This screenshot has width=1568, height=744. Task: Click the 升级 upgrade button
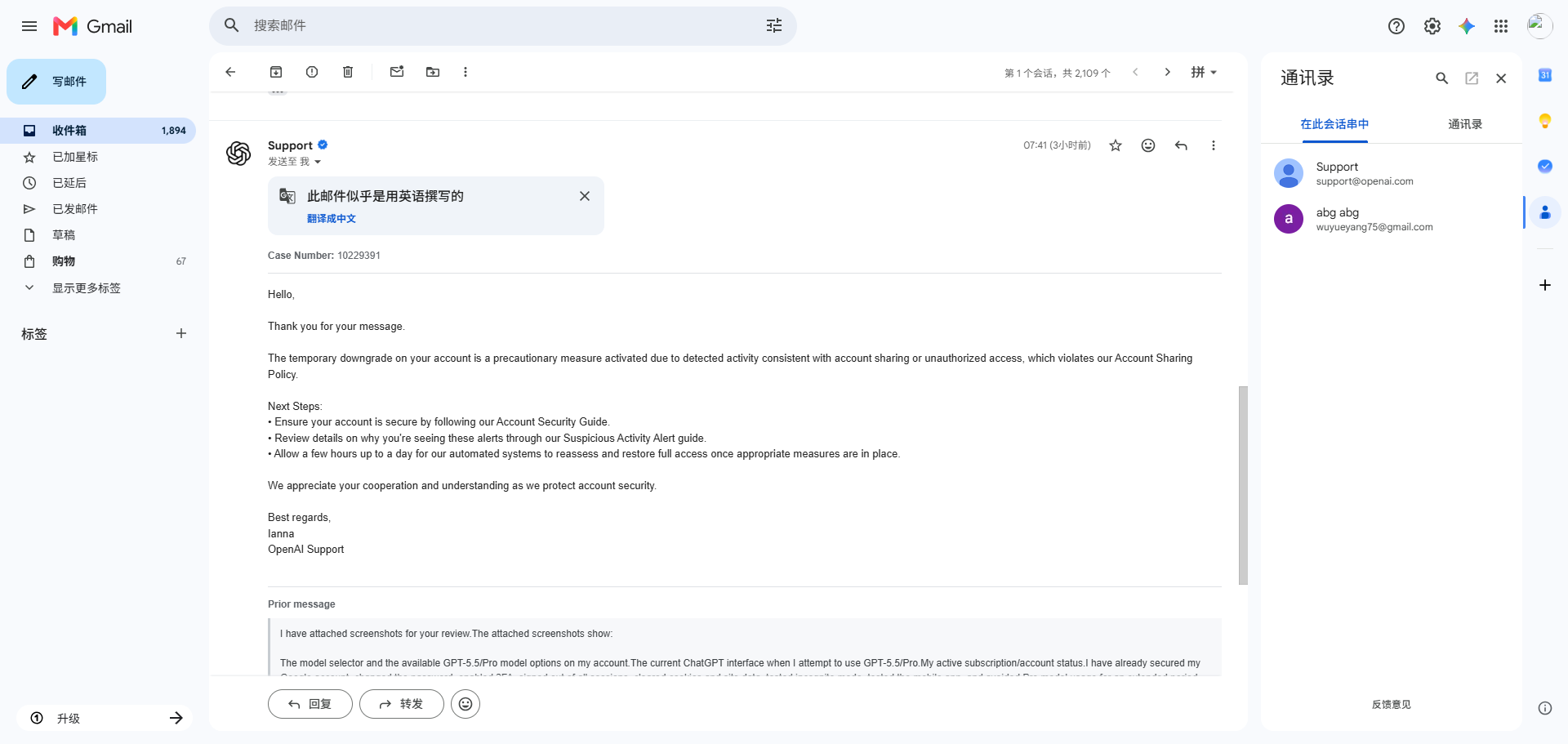105,718
